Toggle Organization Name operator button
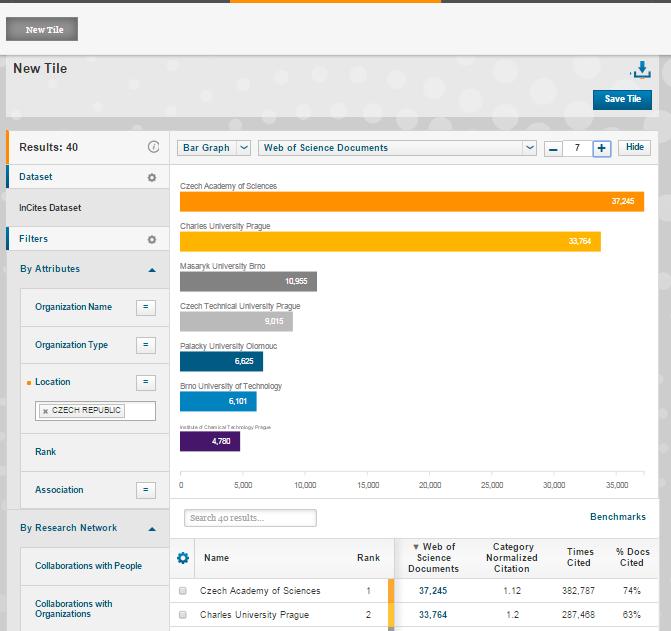 (x=145, y=307)
